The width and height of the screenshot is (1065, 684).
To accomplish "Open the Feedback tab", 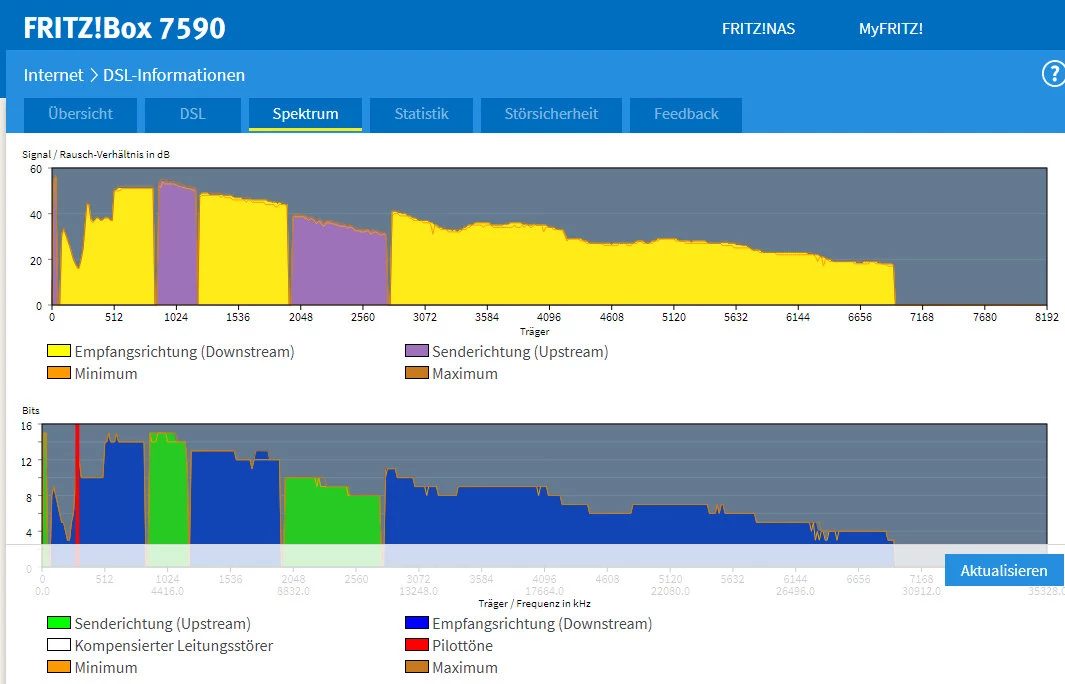I will tap(686, 114).
